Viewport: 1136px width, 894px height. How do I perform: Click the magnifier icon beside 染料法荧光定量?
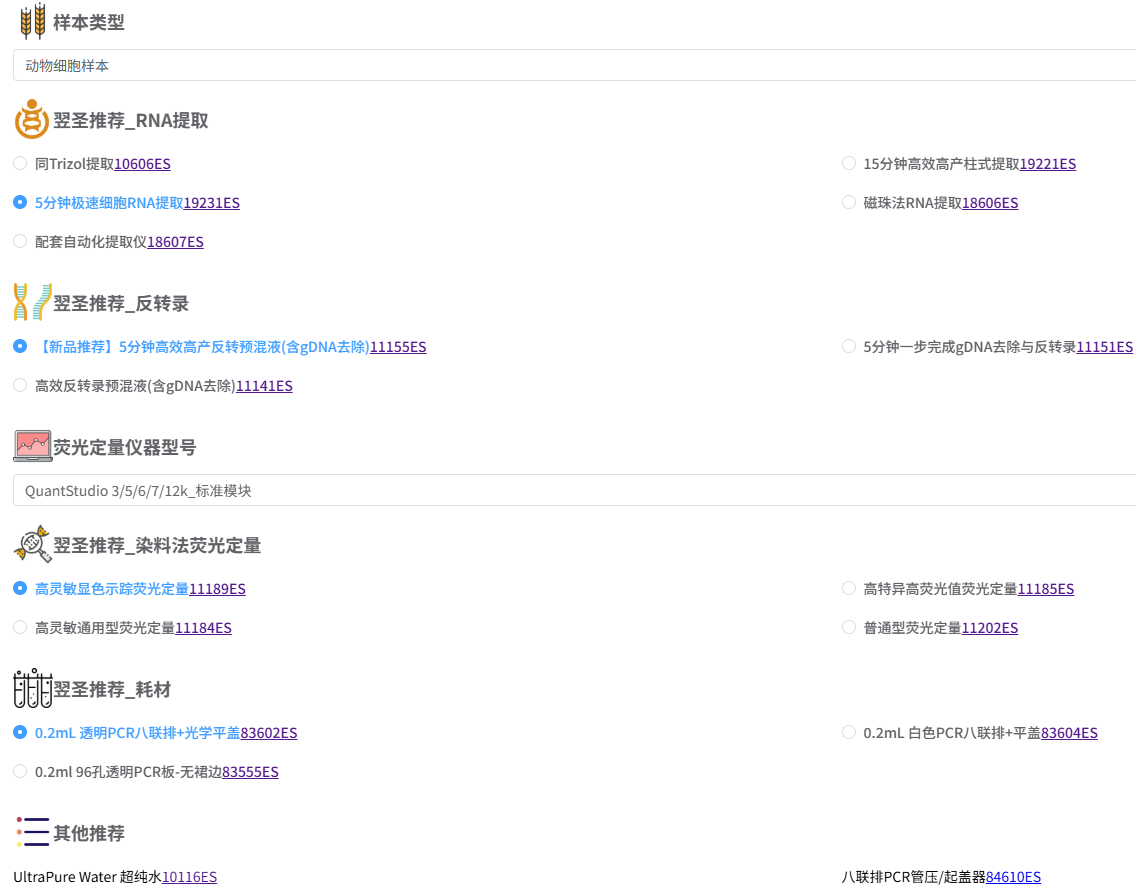[32, 544]
